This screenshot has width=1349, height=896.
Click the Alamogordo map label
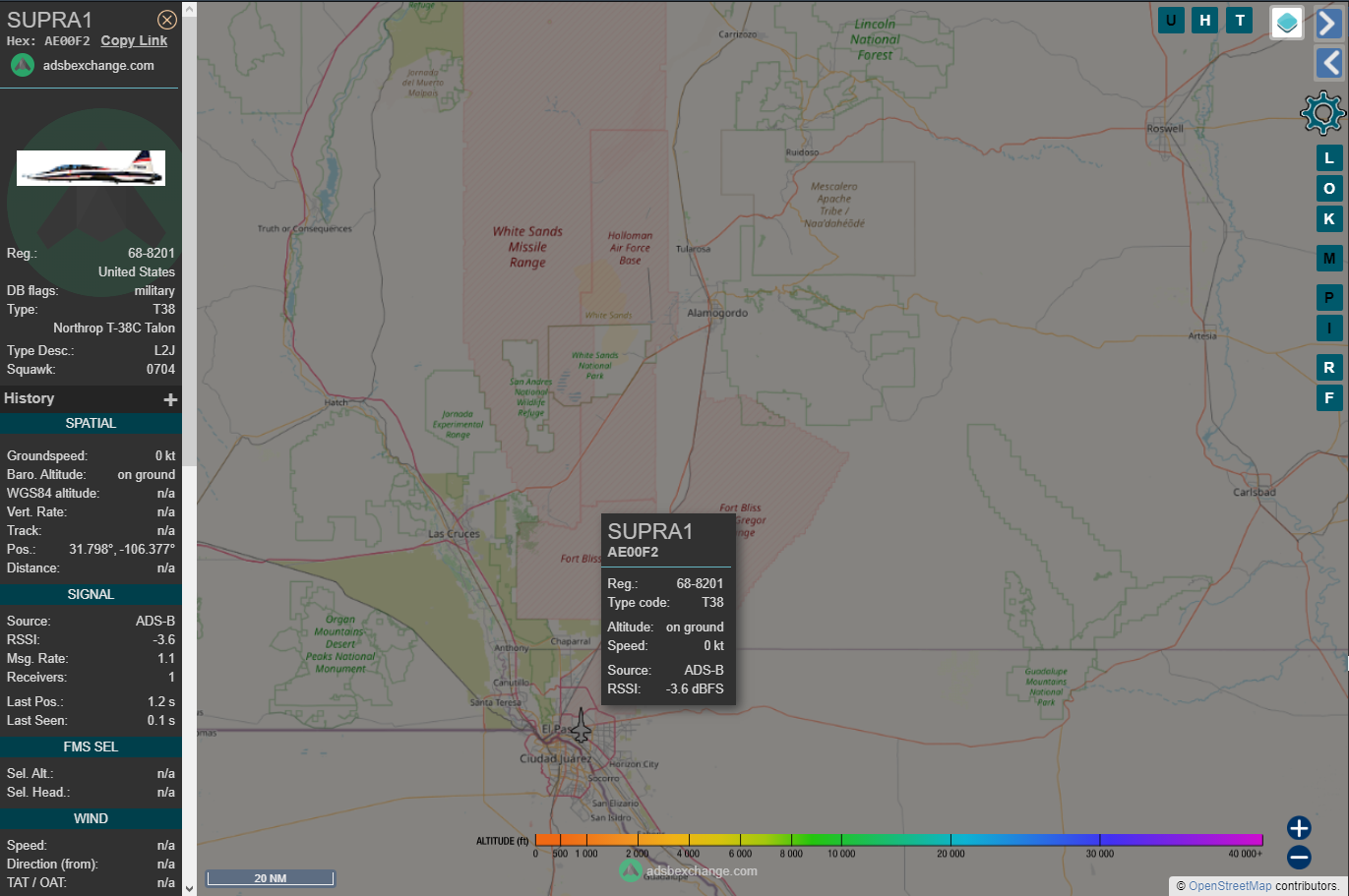tap(717, 313)
